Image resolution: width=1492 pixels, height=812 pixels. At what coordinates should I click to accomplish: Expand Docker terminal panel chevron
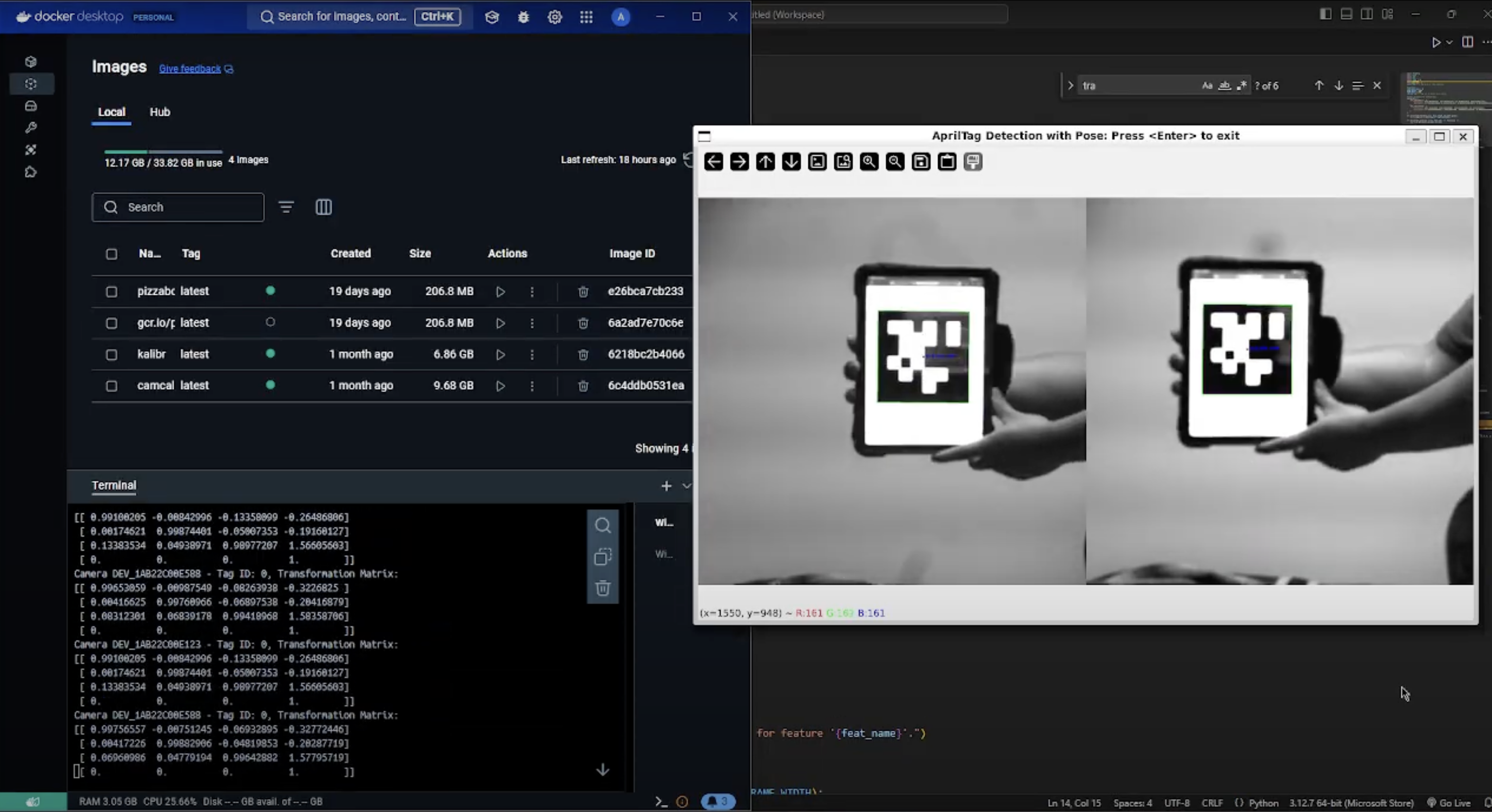pyautogui.click(x=687, y=486)
